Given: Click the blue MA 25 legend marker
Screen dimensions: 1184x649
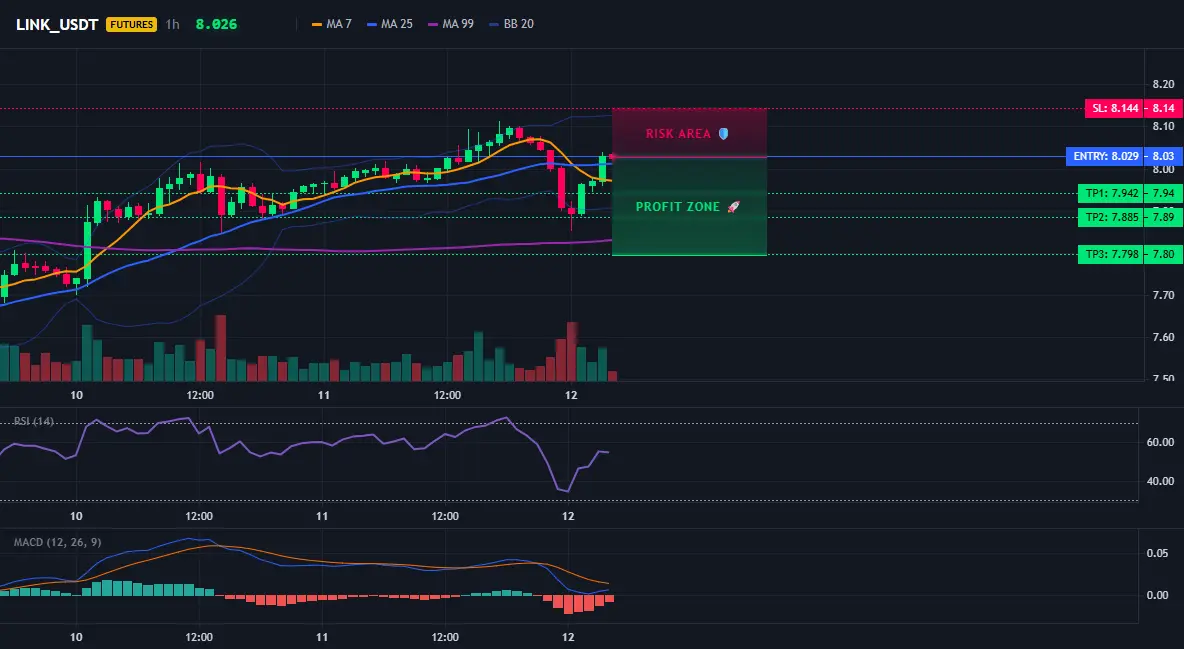Looking at the screenshot, I should coord(372,24).
